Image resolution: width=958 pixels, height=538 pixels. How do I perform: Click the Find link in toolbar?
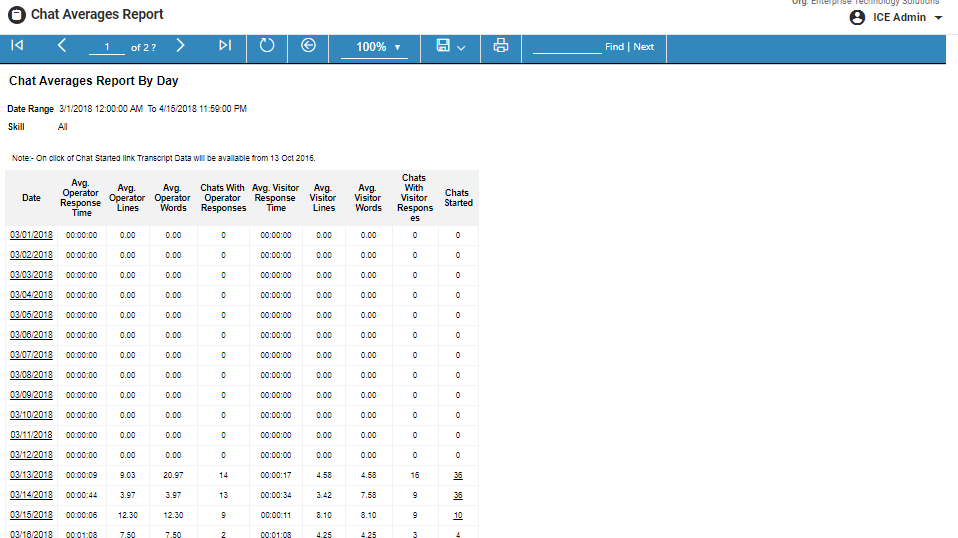(x=614, y=47)
